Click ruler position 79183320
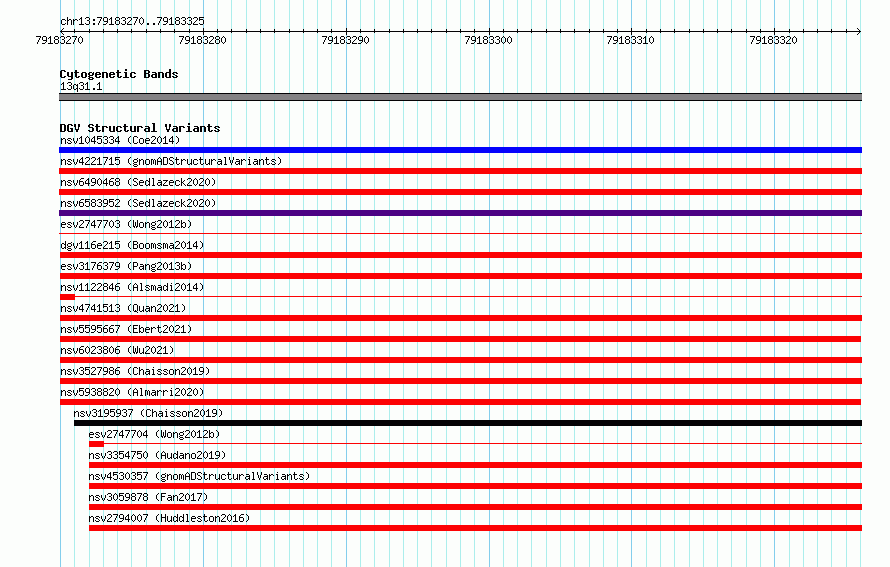The image size is (890, 567). pos(774,40)
